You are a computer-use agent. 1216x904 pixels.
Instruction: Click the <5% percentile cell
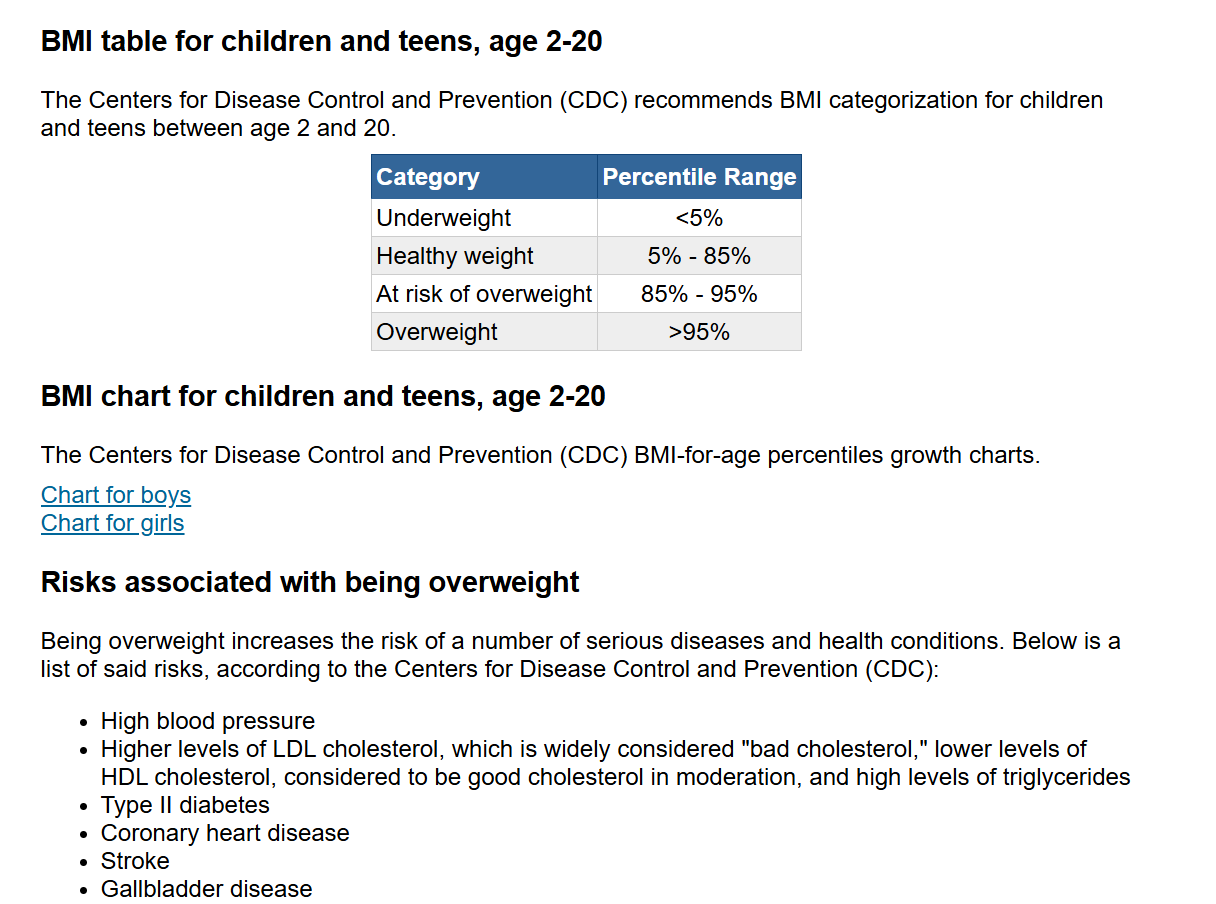point(699,218)
